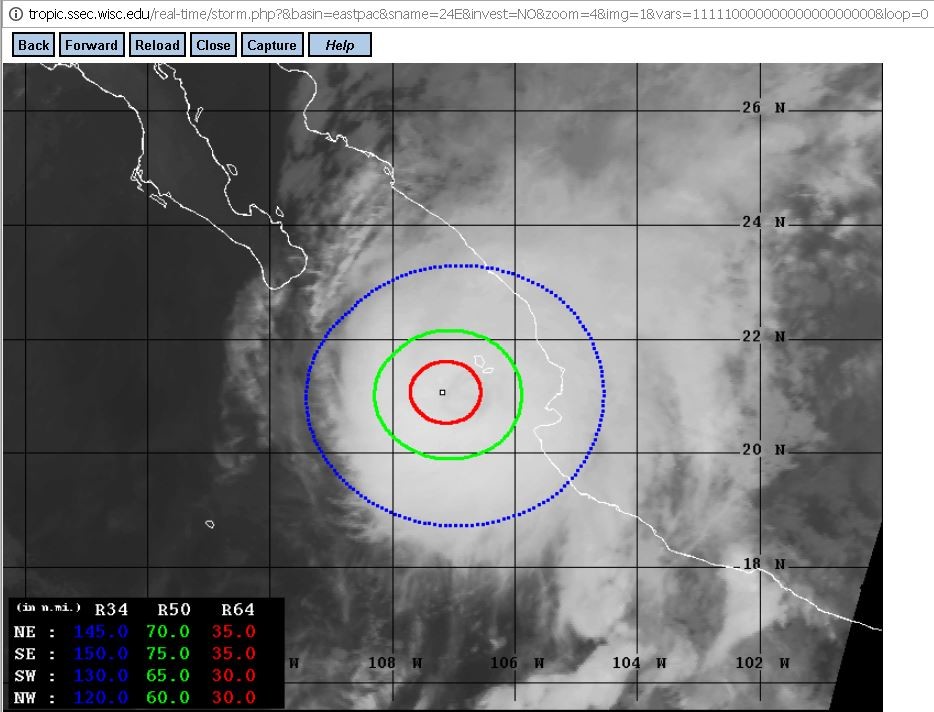
Task: Click the Forward button
Action: click(x=92, y=45)
